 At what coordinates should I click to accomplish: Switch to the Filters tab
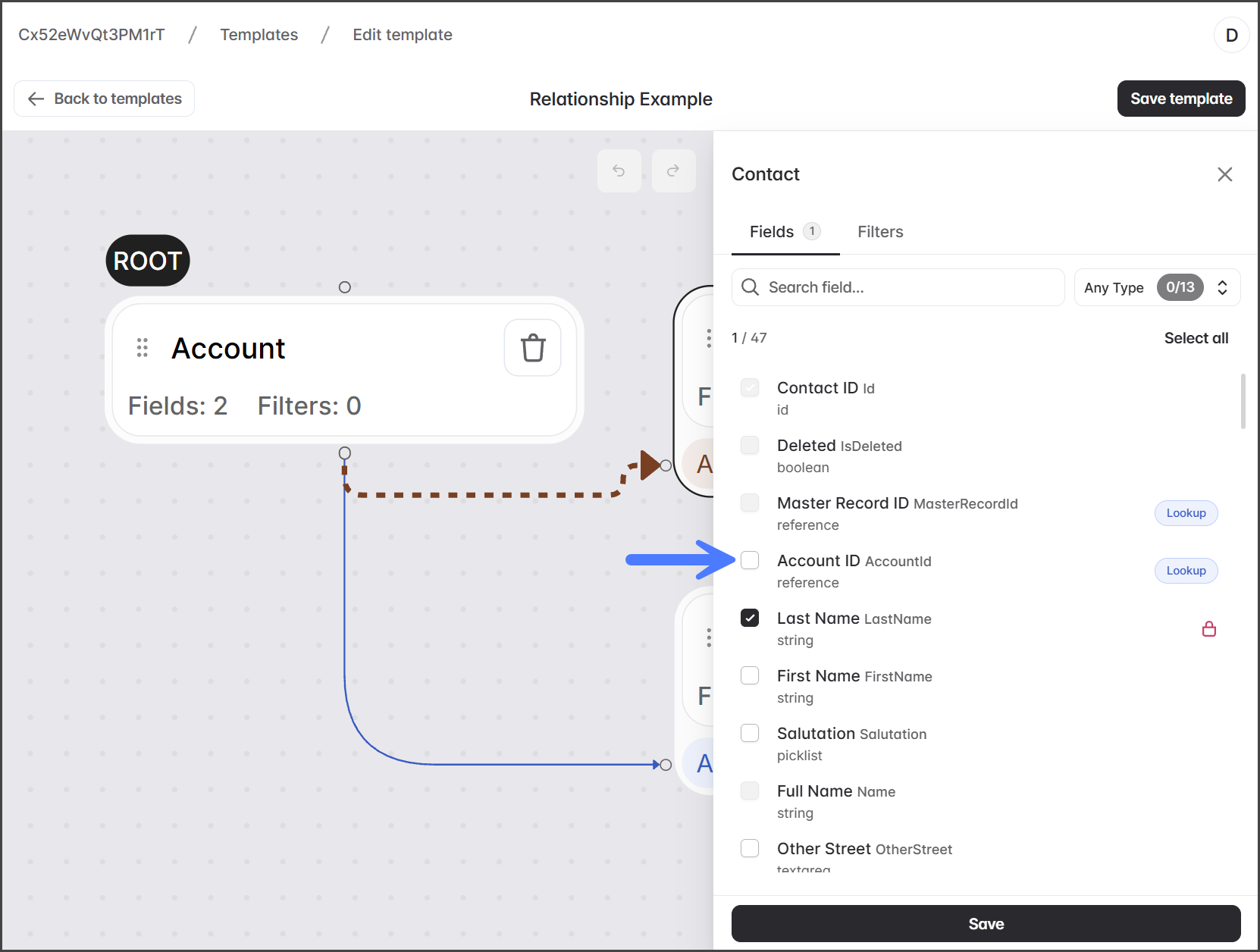[x=880, y=232]
